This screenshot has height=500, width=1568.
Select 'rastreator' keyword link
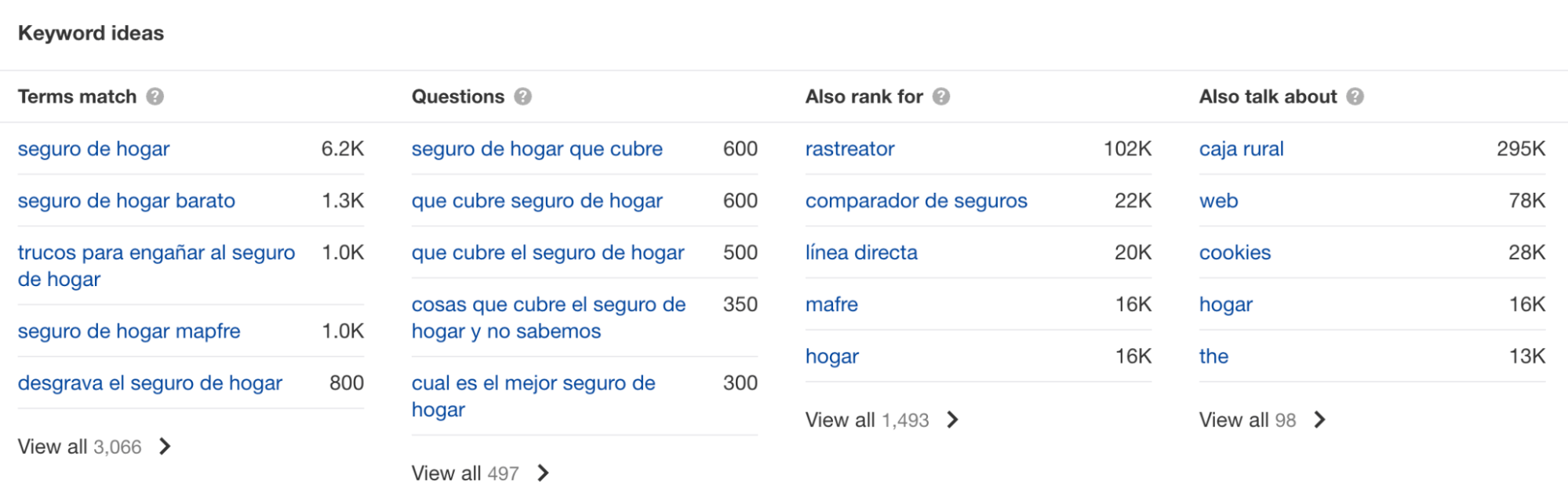coord(849,149)
